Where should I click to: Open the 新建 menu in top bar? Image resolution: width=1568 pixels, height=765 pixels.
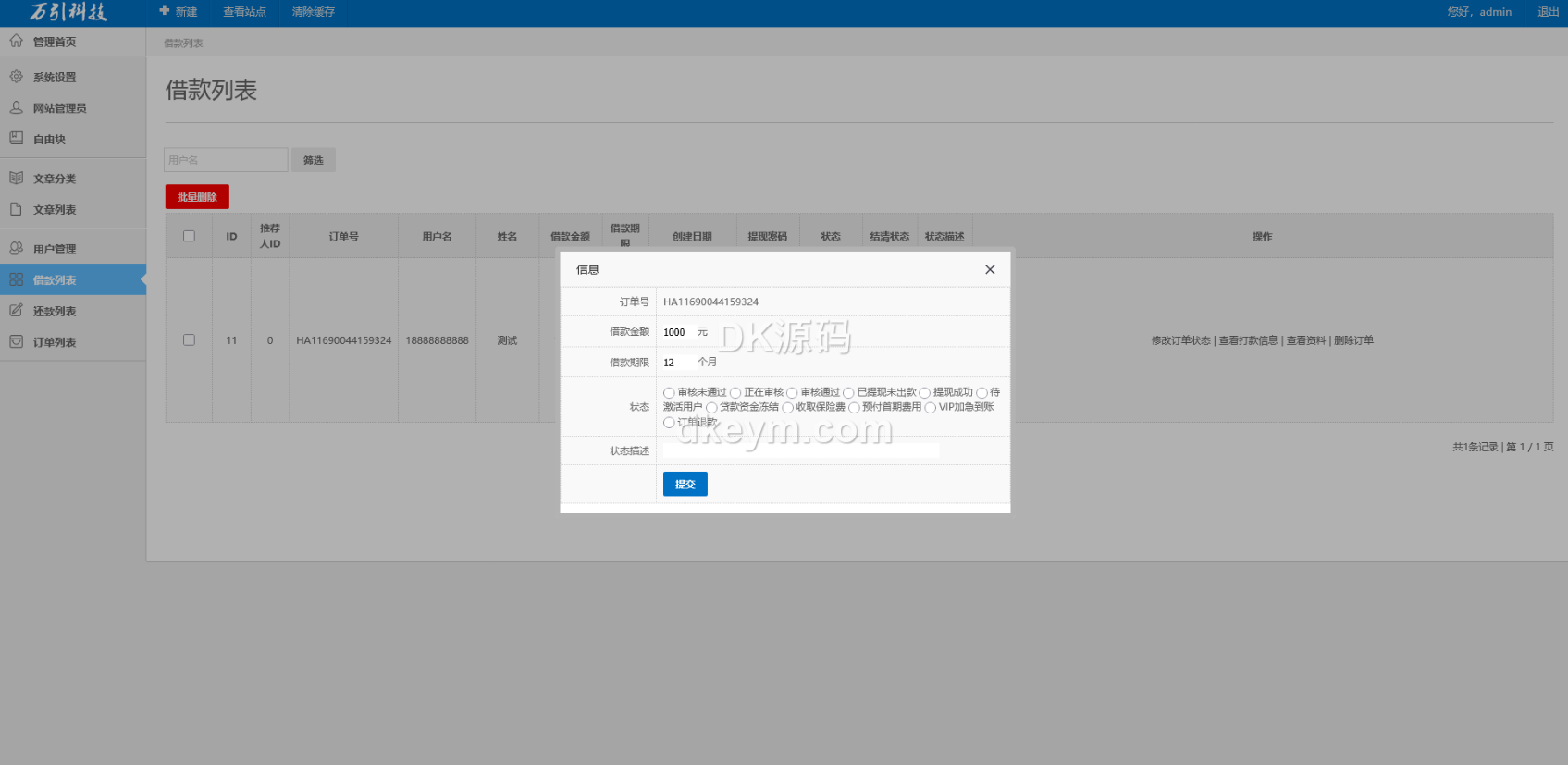pyautogui.click(x=179, y=12)
